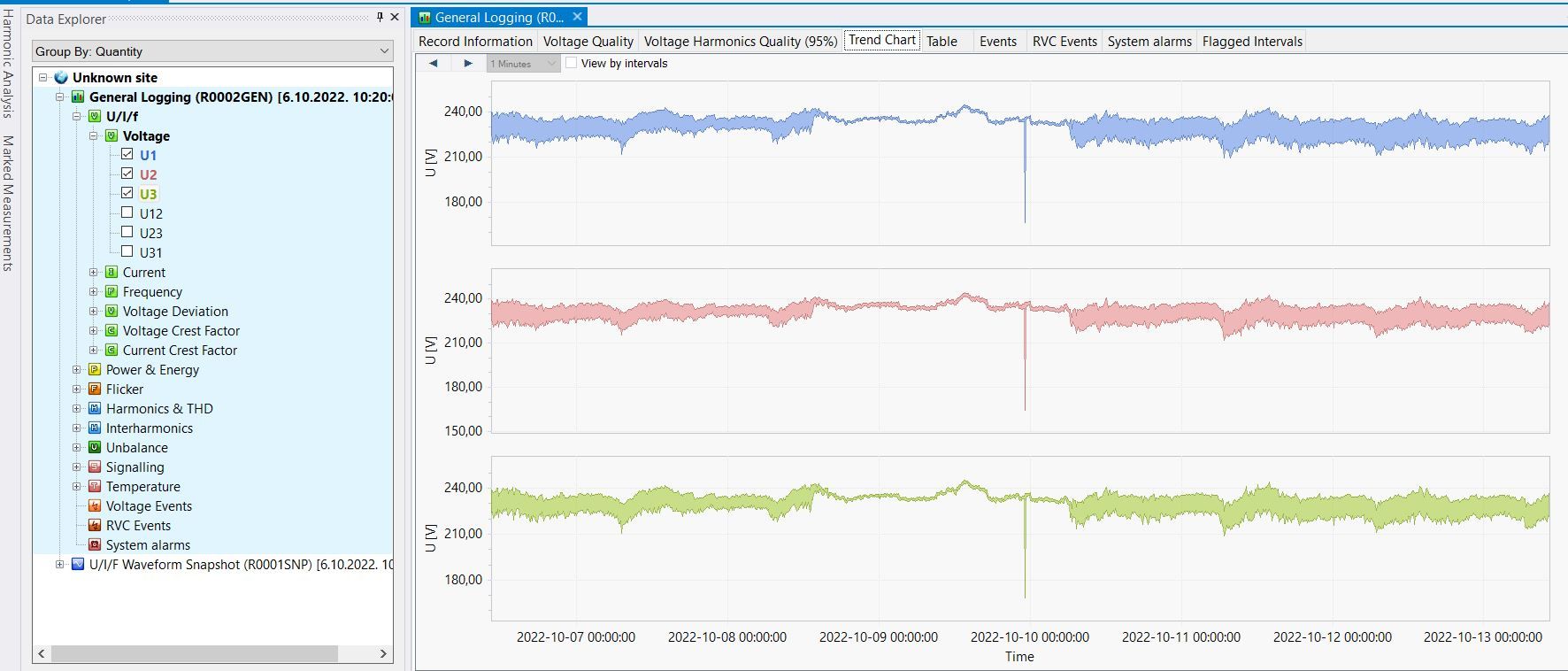
Task: Click the Temperature node icon
Action: tap(95, 486)
